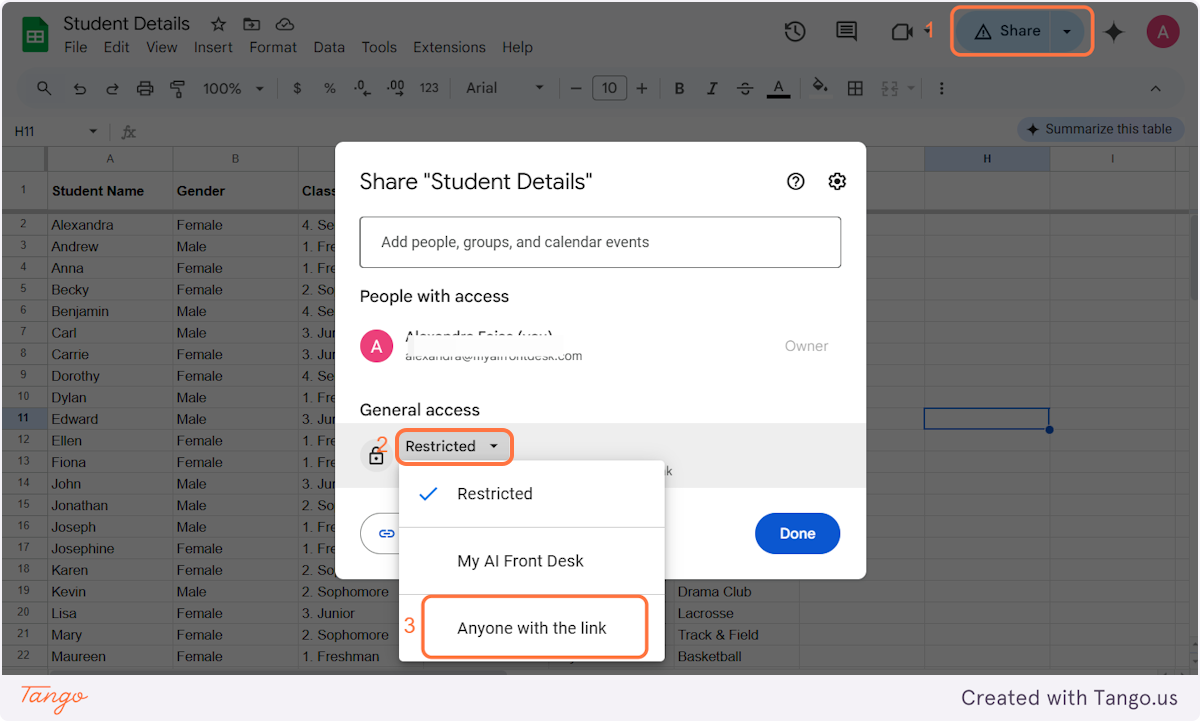Apply strikethrough formatting

(744, 88)
